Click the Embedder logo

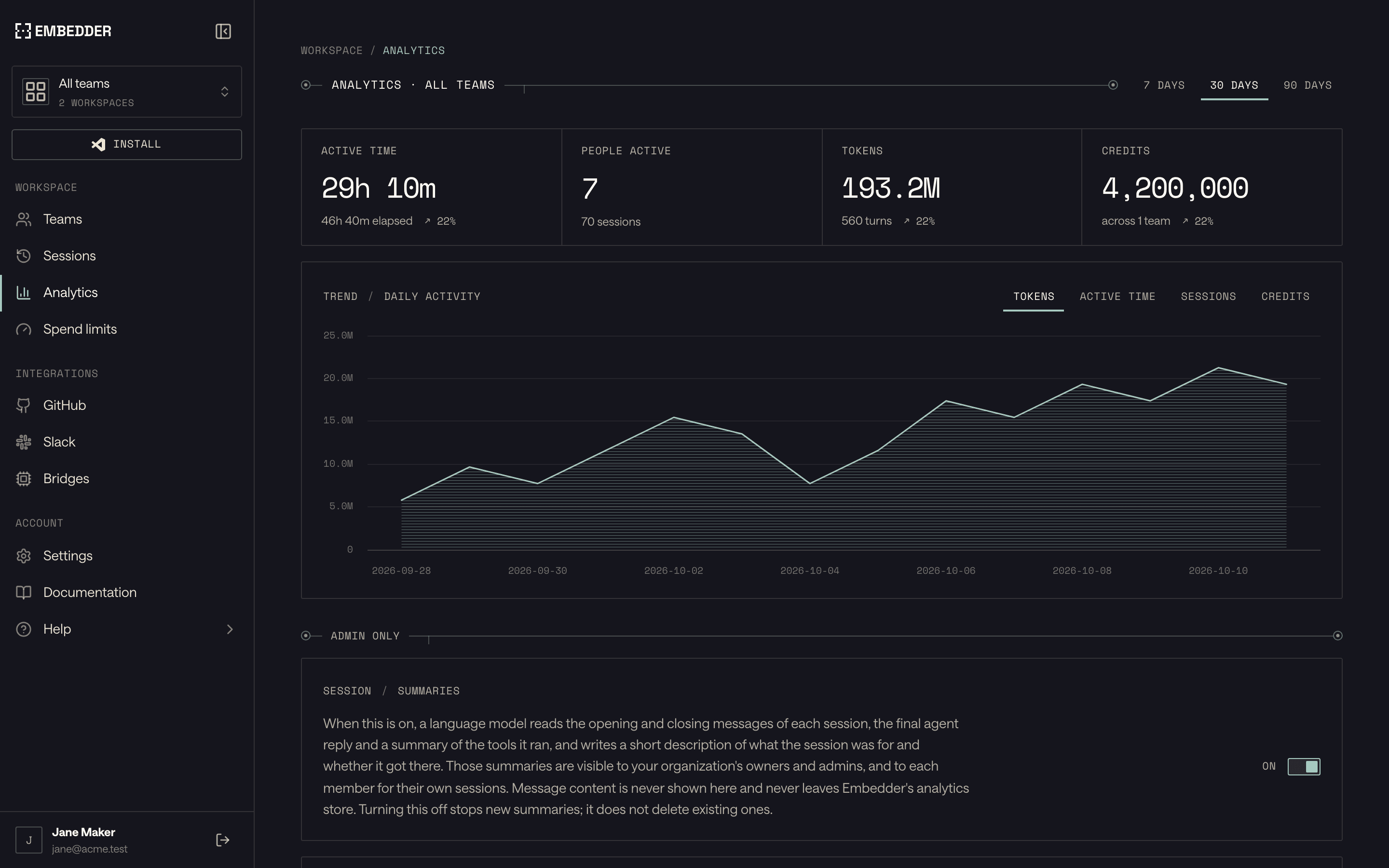pos(63,31)
